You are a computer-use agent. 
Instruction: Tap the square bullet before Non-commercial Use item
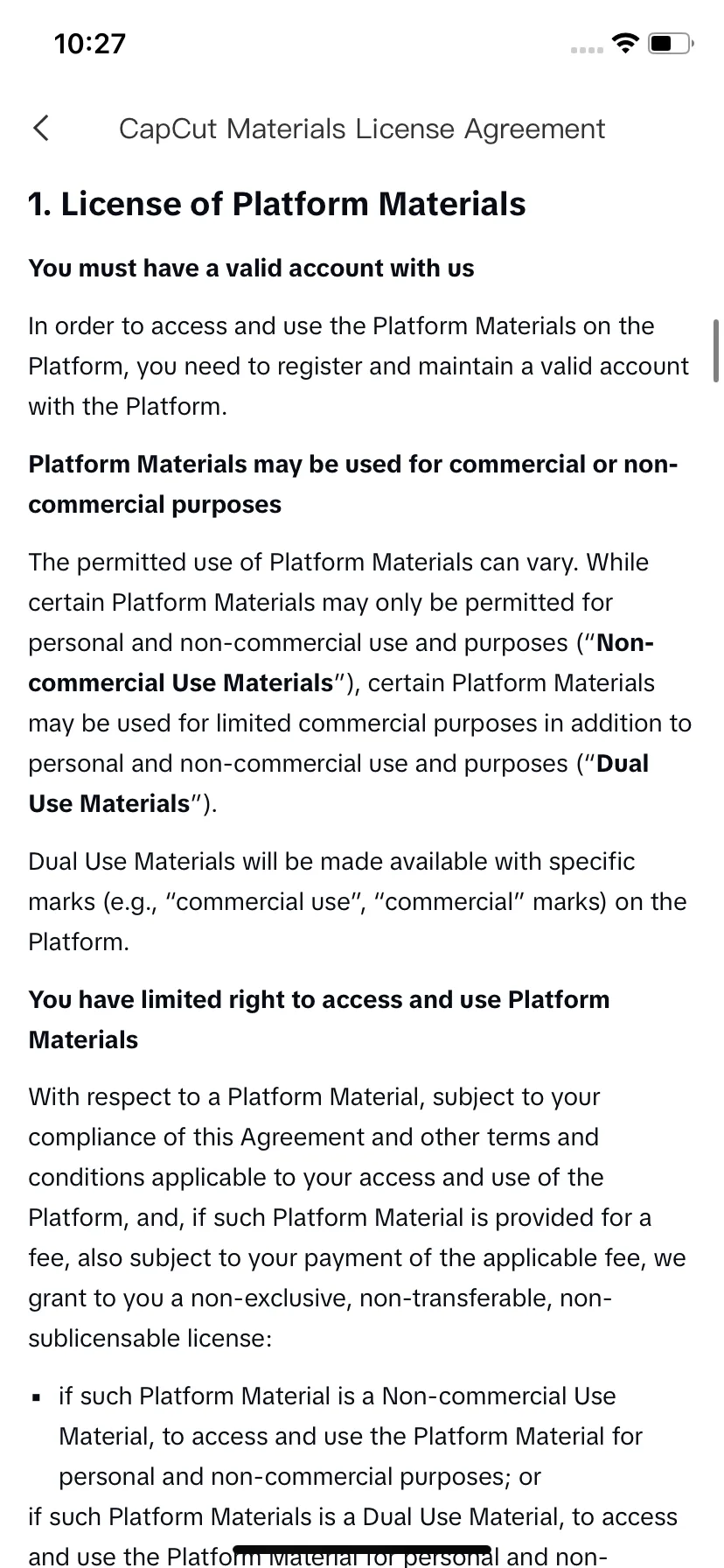37,1398
